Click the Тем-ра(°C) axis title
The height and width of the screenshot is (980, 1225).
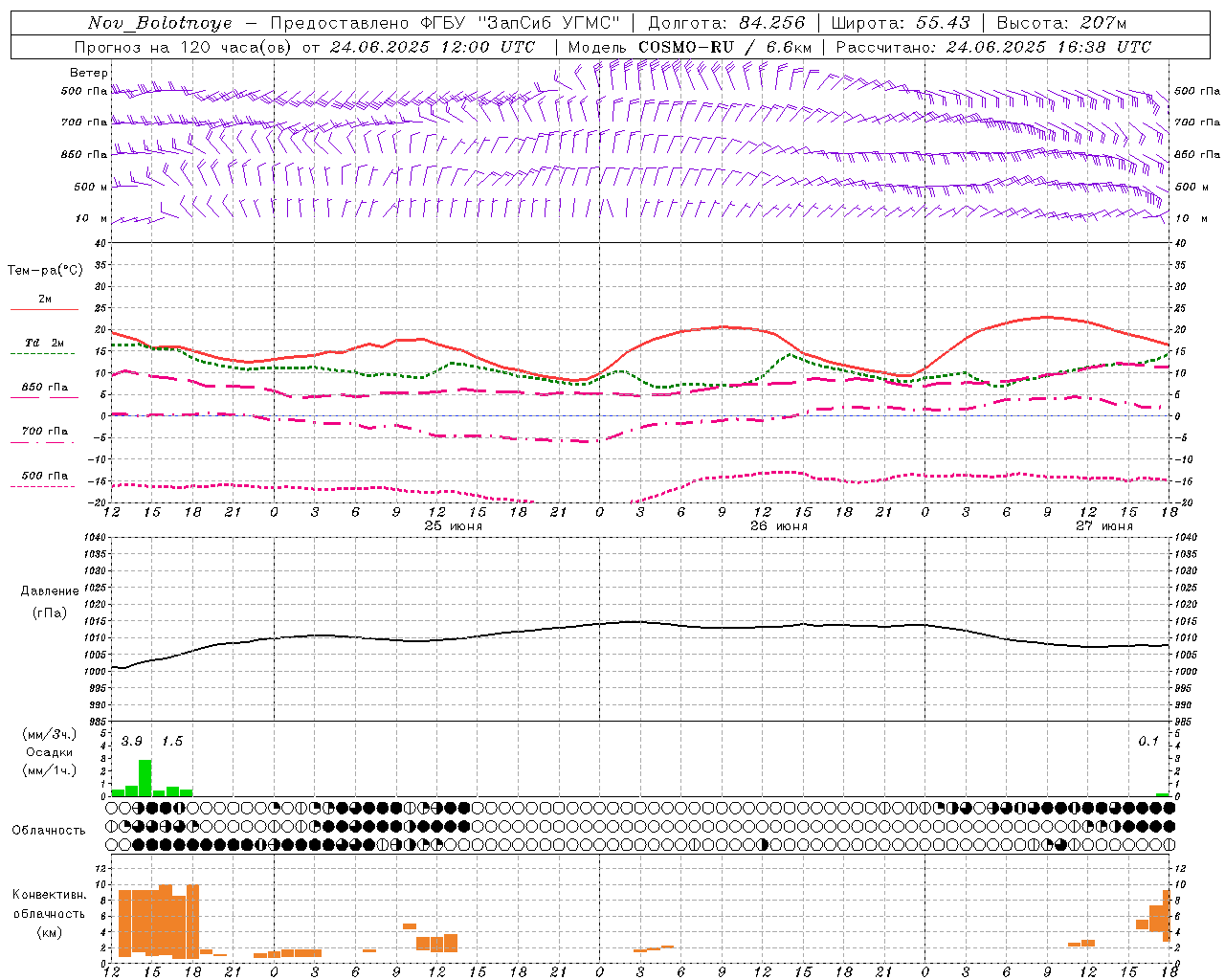pyautogui.click(x=45, y=271)
